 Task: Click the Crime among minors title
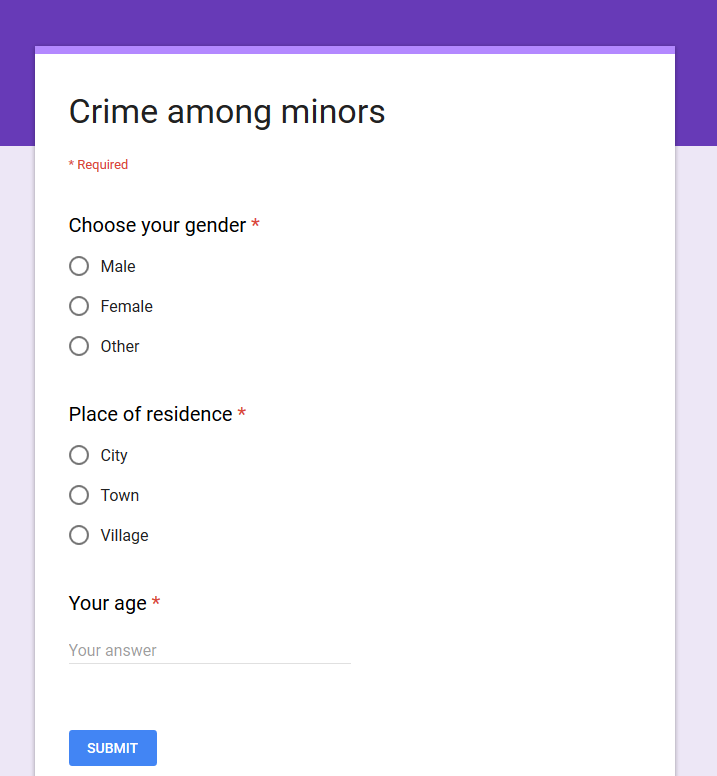pos(227,112)
